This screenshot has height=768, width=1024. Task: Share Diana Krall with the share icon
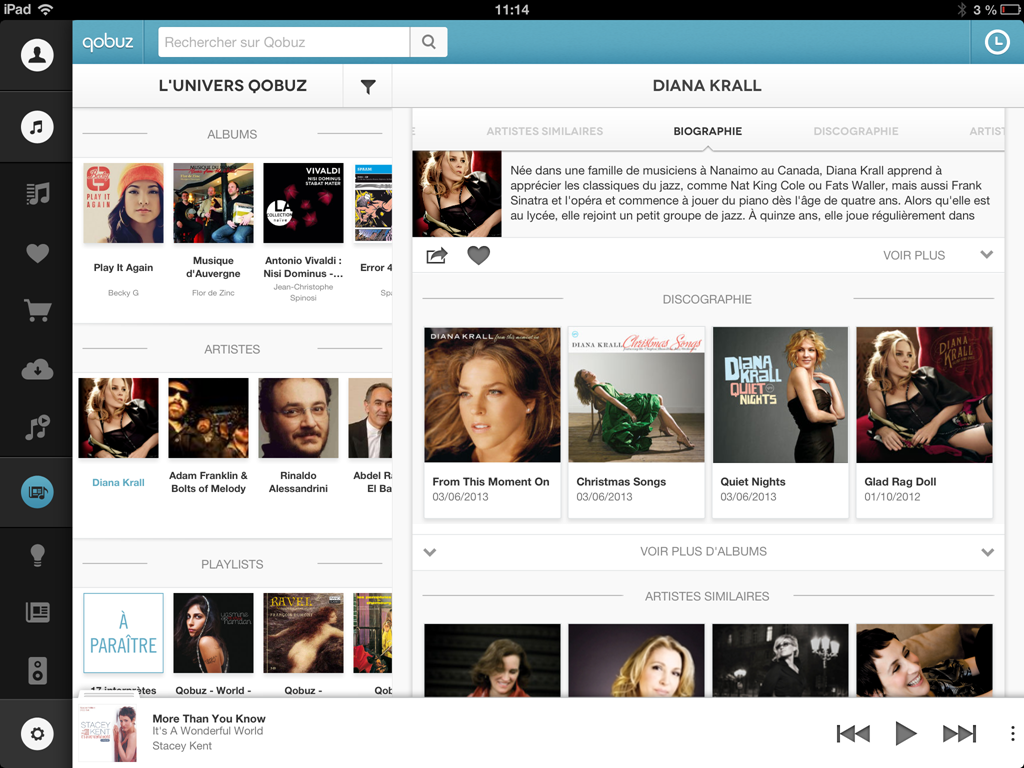[437, 255]
